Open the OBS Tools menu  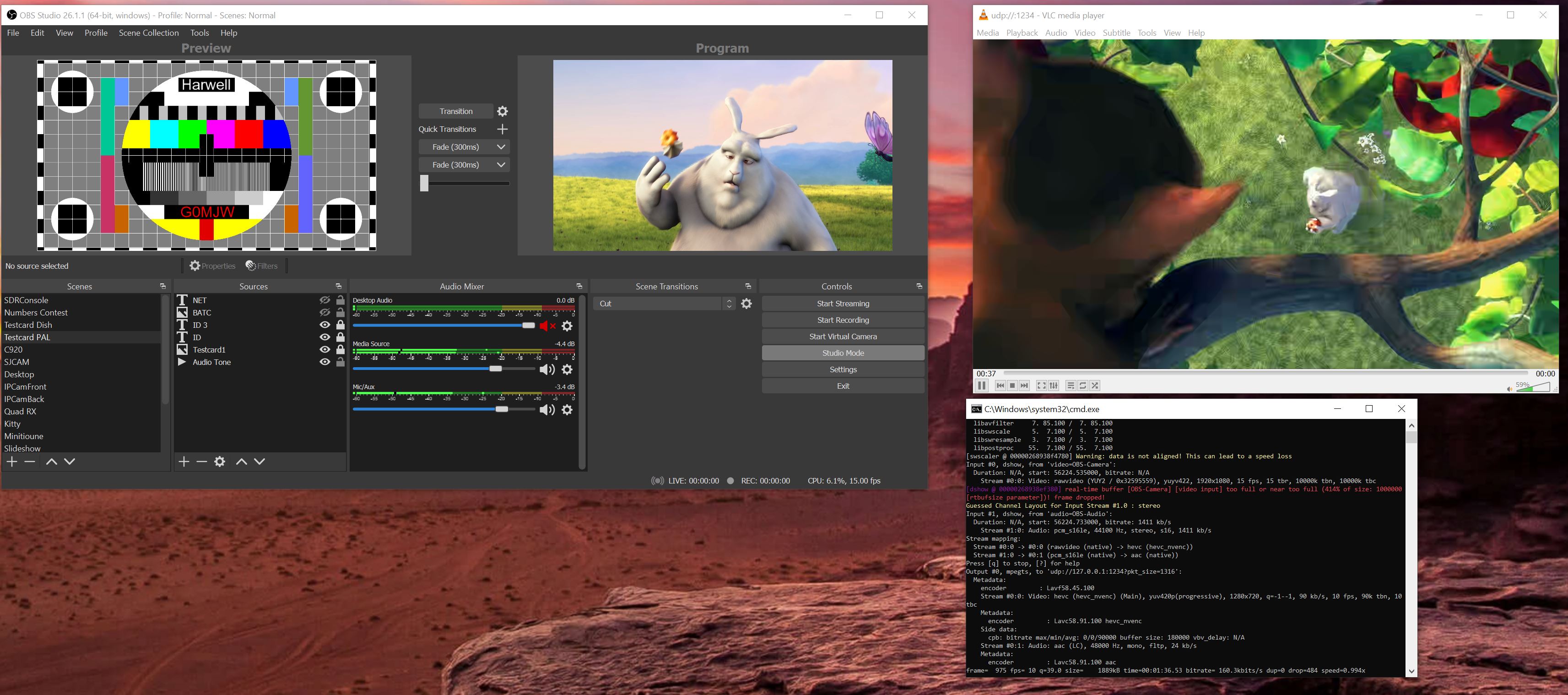click(200, 33)
